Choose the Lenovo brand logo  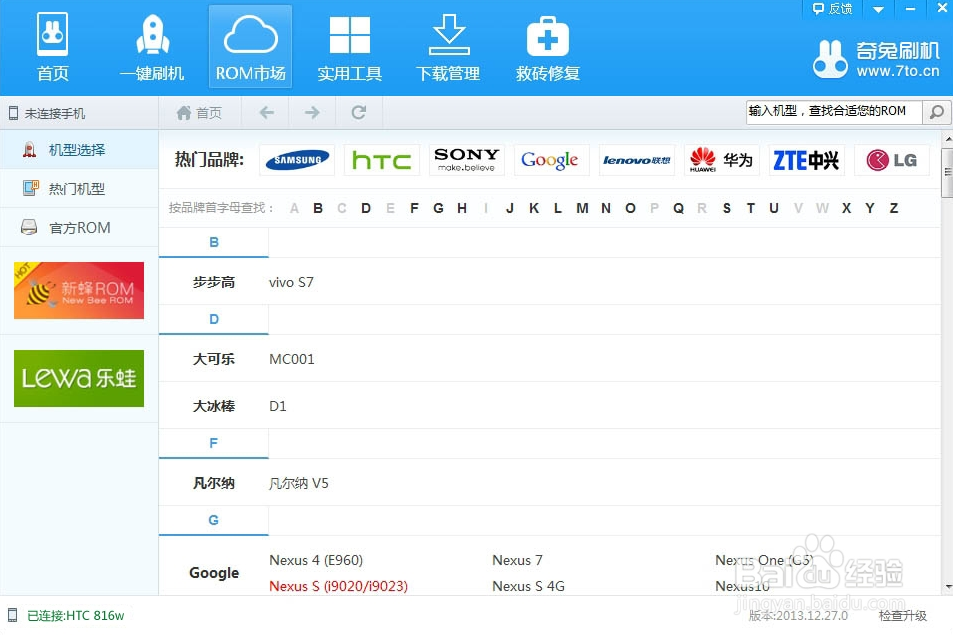click(637, 160)
